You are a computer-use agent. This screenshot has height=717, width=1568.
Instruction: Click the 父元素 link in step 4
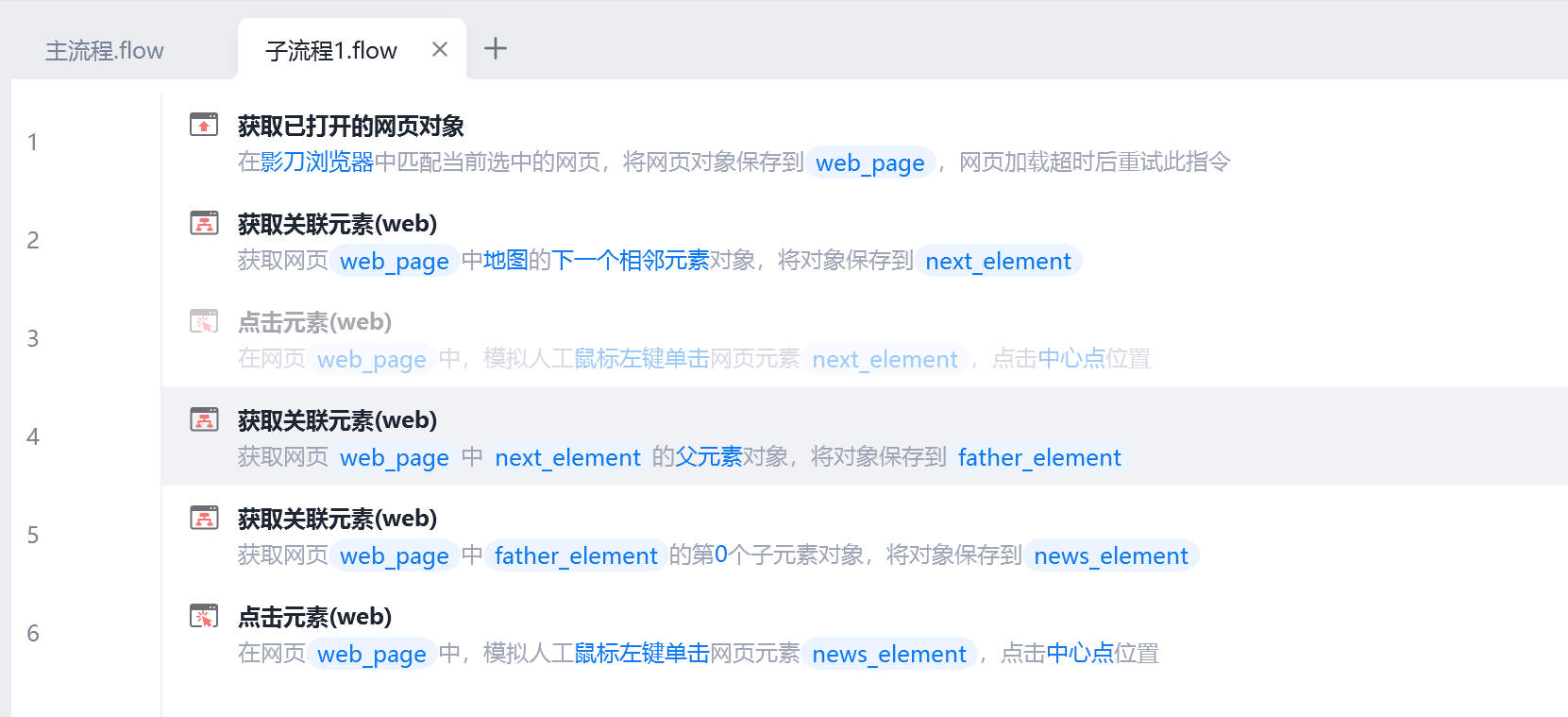(709, 457)
